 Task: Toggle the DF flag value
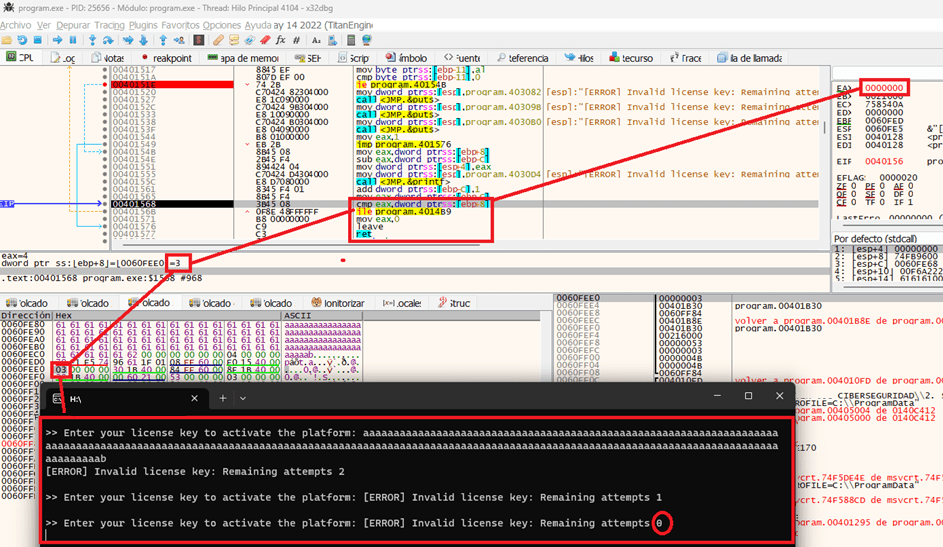(909, 195)
